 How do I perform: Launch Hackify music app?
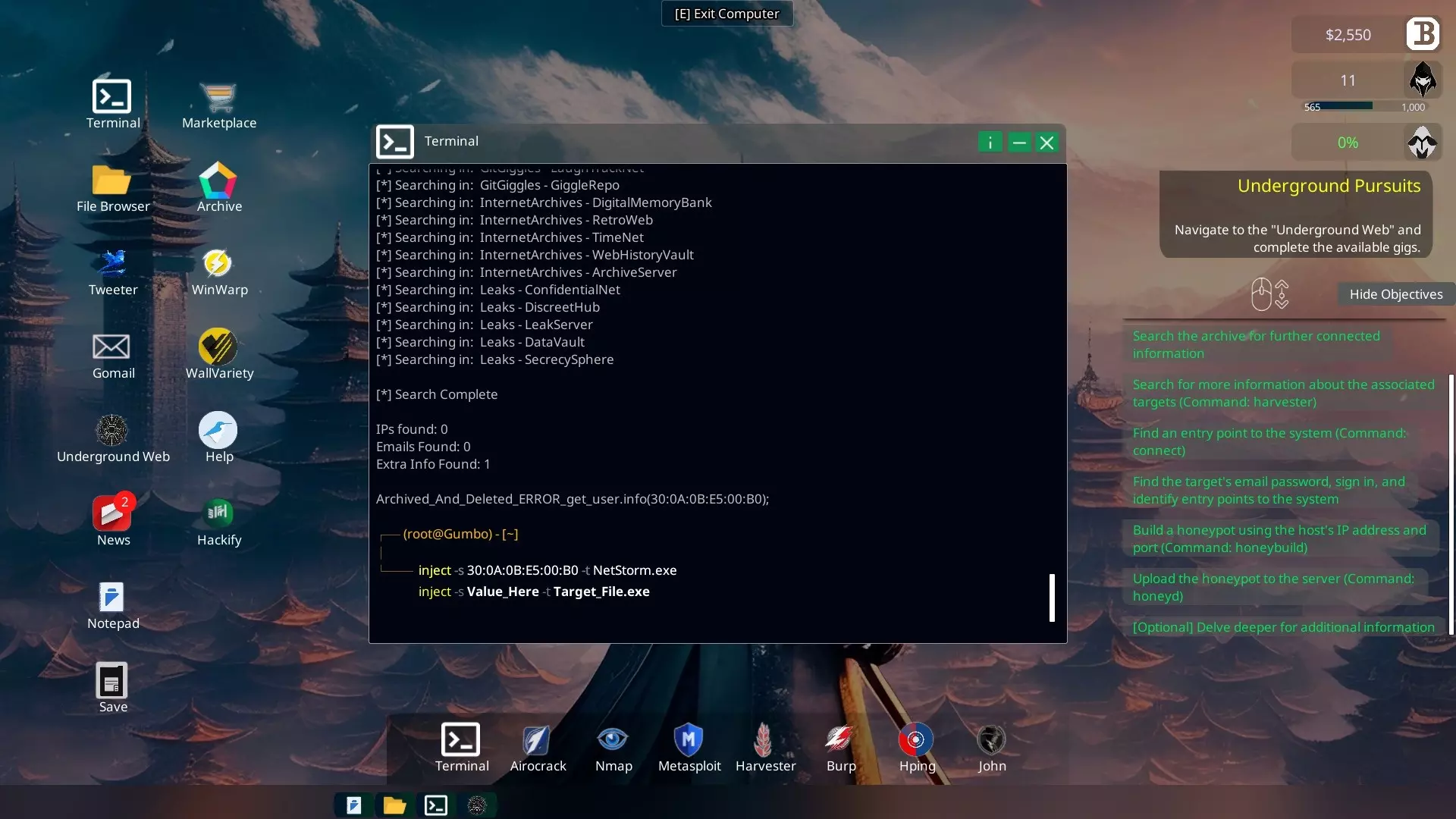[x=218, y=514]
